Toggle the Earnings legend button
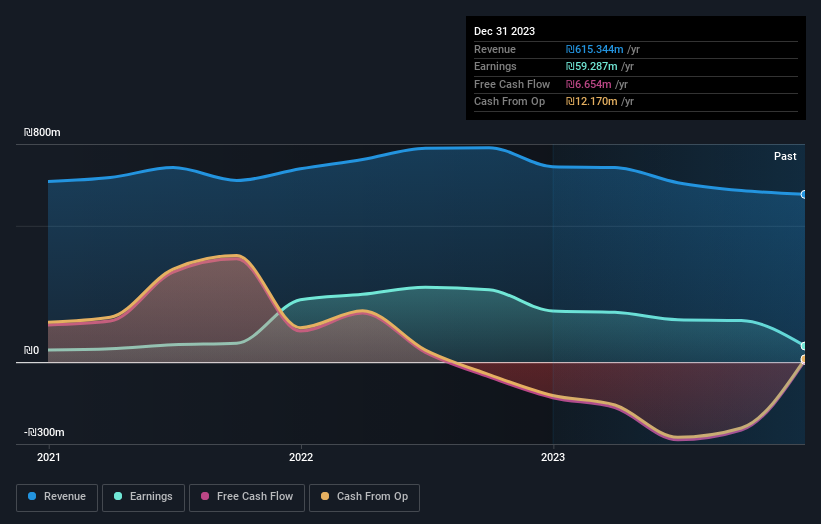Viewport: 821px width, 524px height. pyautogui.click(x=143, y=497)
